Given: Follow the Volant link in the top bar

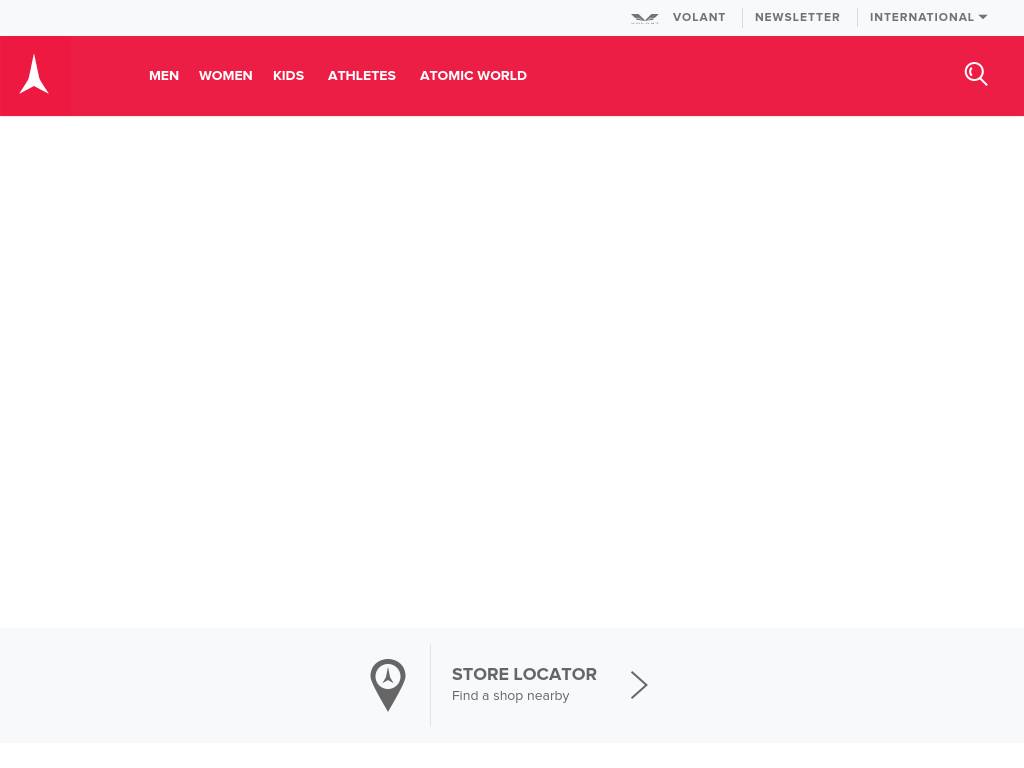Looking at the screenshot, I should (699, 17).
